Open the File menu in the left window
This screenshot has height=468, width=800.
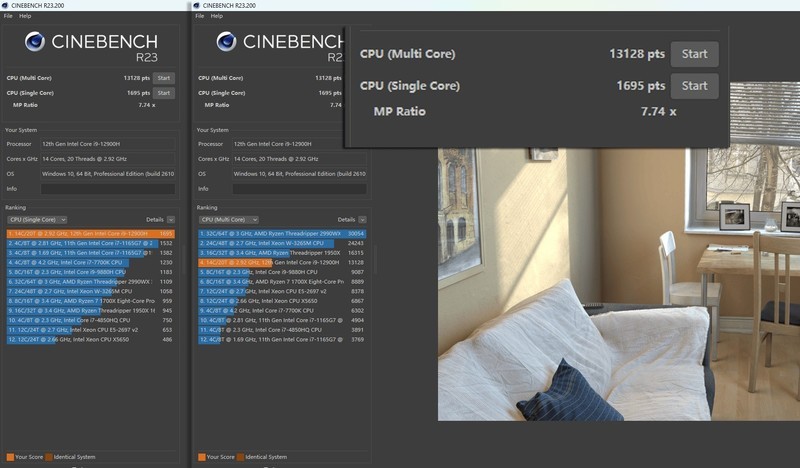[x=8, y=16]
